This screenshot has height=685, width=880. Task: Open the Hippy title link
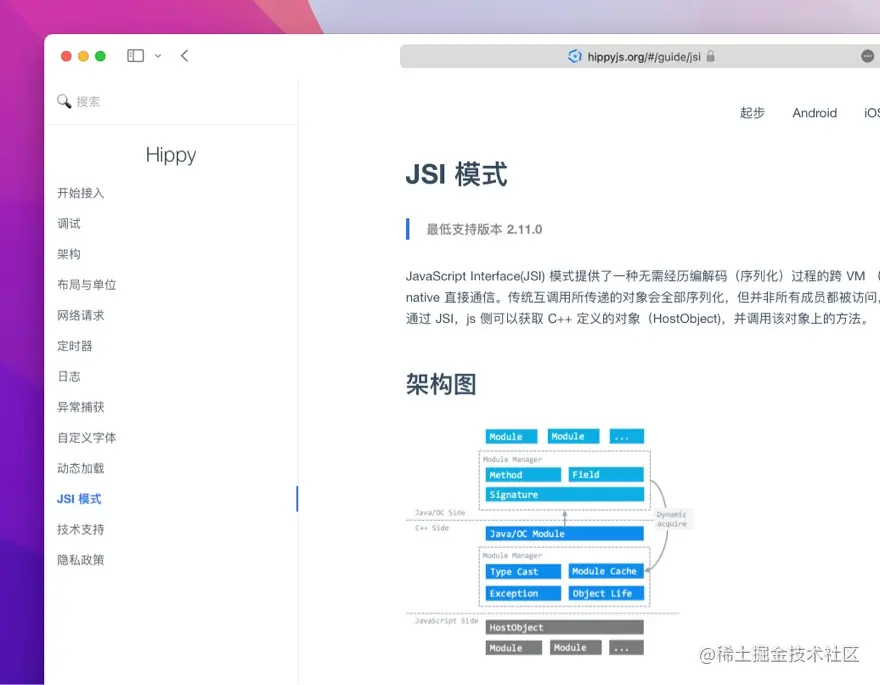pos(171,155)
